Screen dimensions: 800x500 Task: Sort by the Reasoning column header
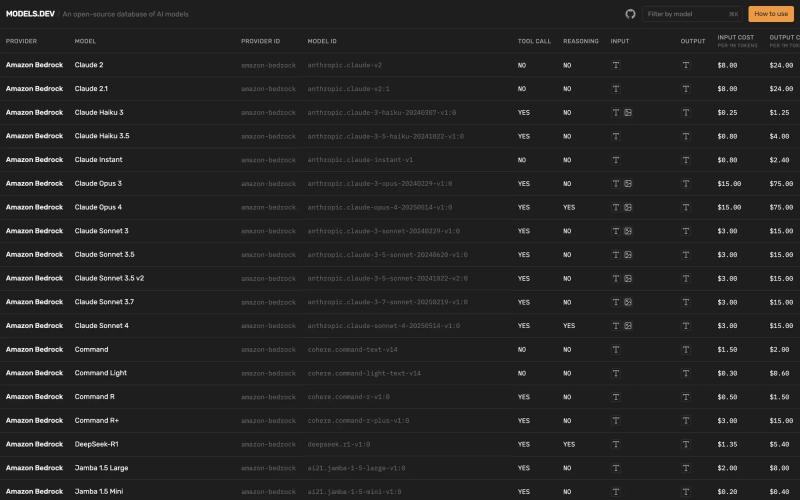(x=581, y=41)
